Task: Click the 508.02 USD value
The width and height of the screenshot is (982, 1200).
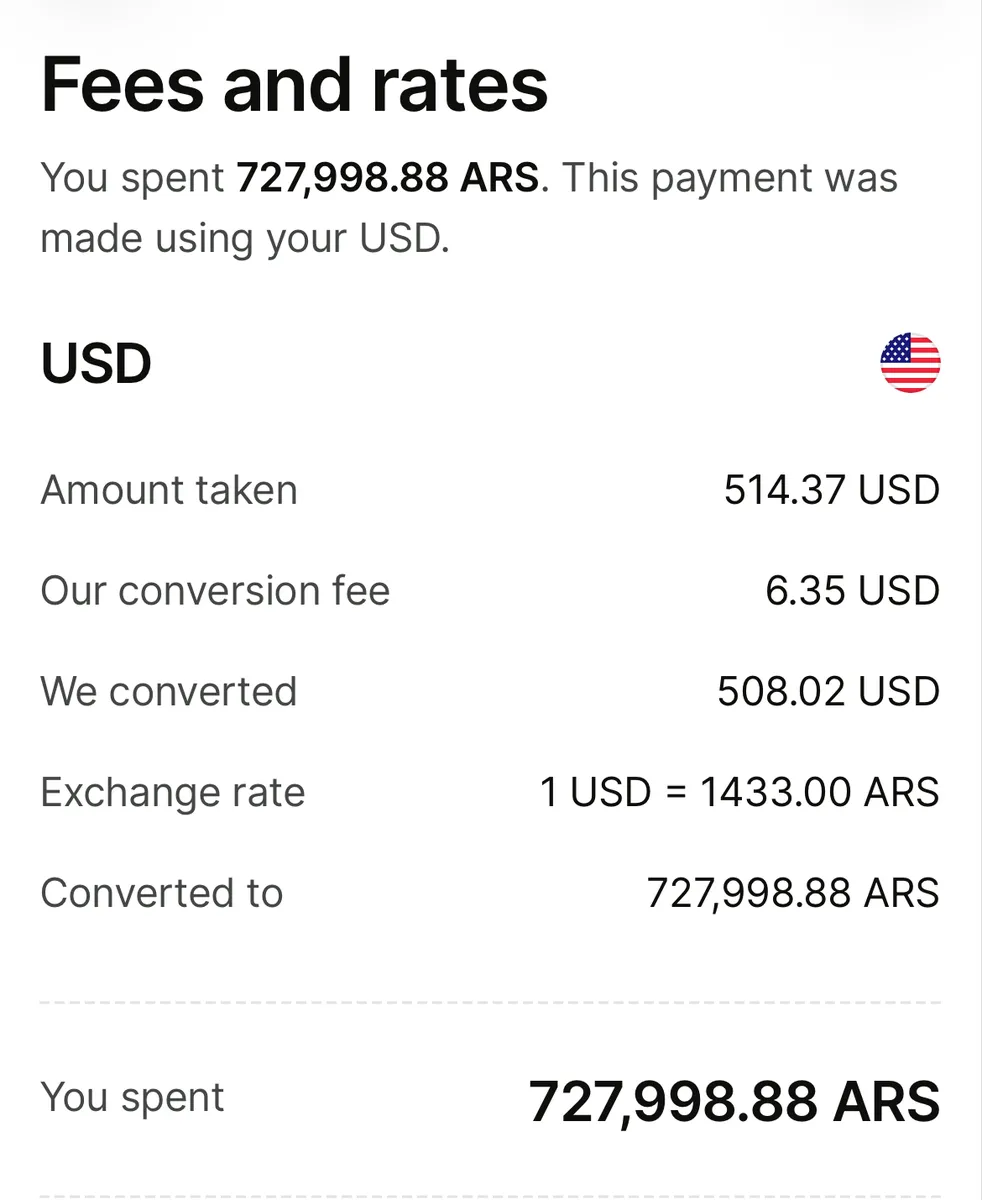Action: (x=828, y=692)
